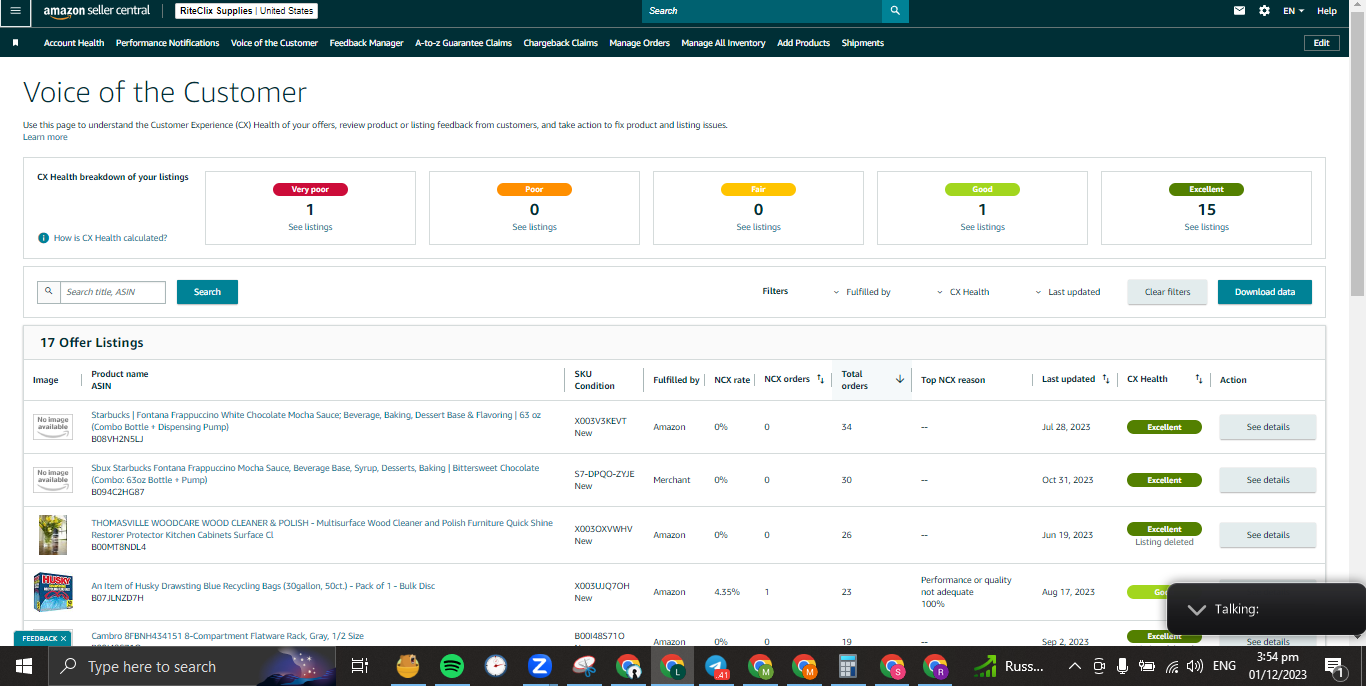Open Manage Orders menu item
The width and height of the screenshot is (1366, 686).
[639, 43]
